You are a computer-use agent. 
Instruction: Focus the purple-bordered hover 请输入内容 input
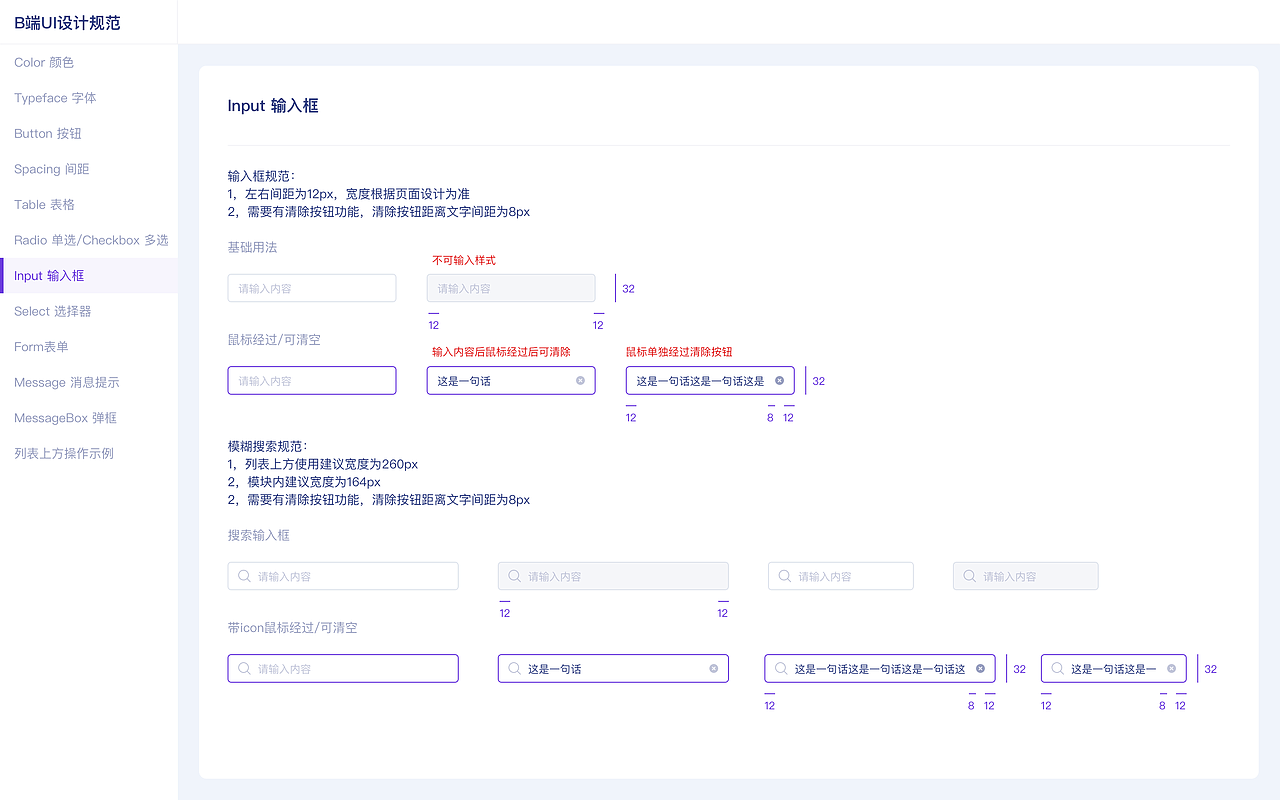[312, 380]
